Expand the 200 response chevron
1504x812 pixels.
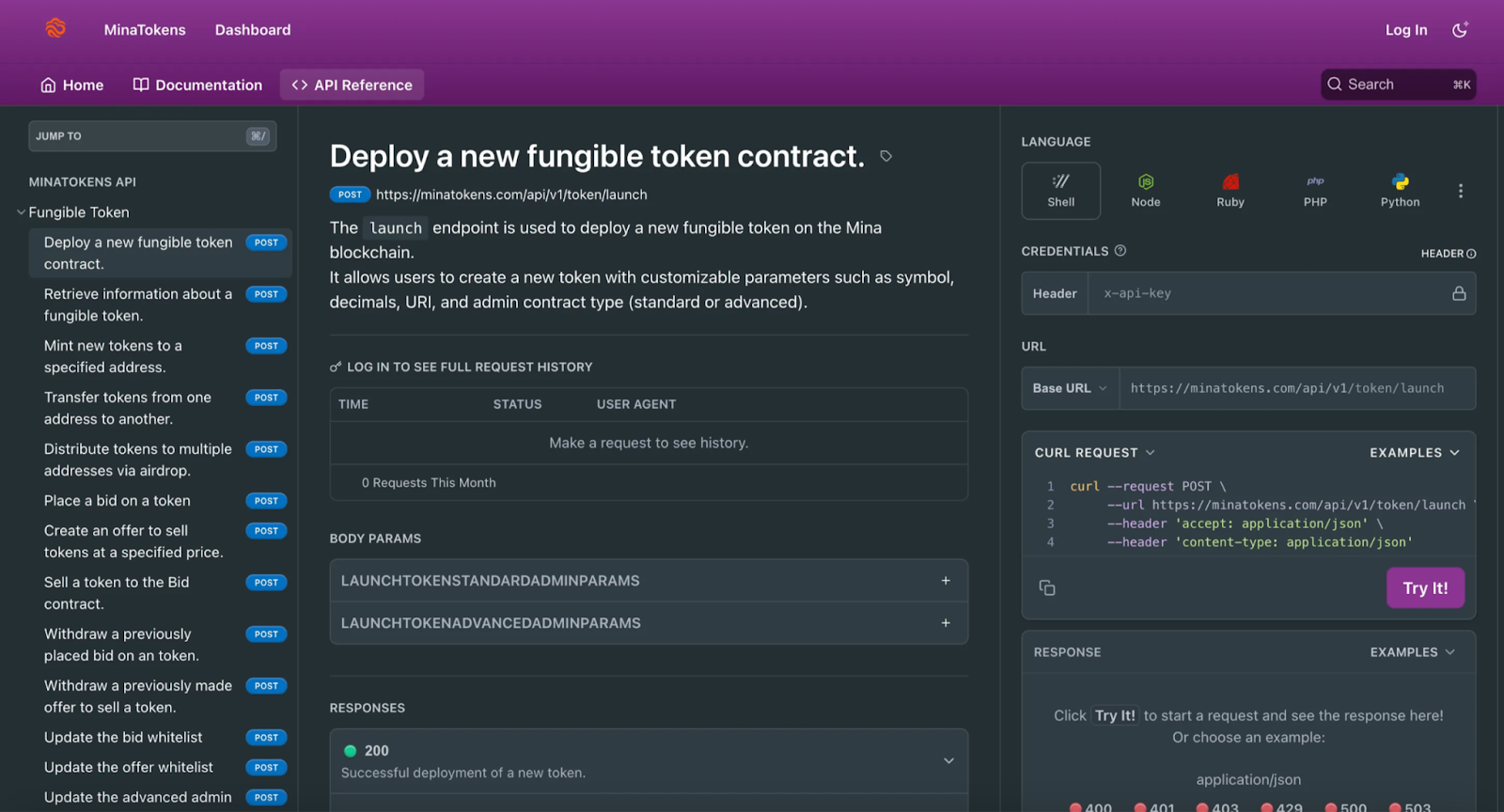[948, 761]
